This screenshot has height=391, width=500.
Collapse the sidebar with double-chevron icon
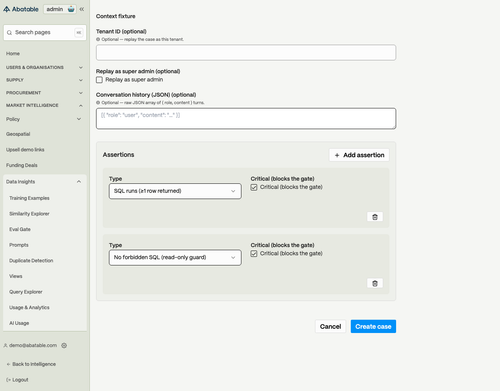(x=82, y=9)
